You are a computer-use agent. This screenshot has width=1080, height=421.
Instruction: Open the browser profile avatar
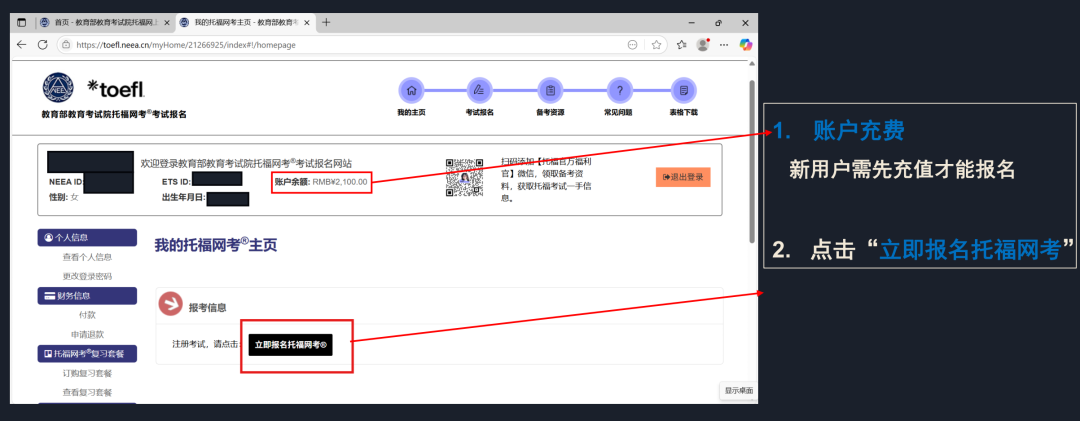coord(703,45)
